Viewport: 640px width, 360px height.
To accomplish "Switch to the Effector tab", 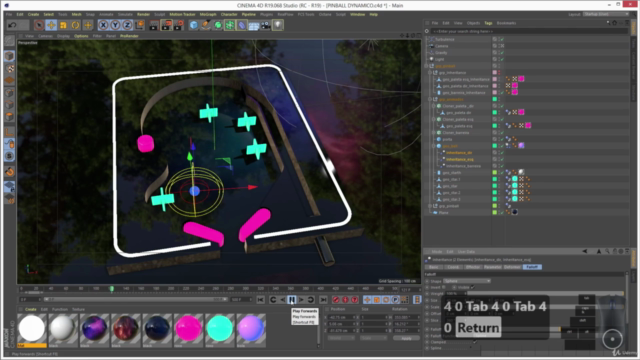I will click(x=473, y=267).
